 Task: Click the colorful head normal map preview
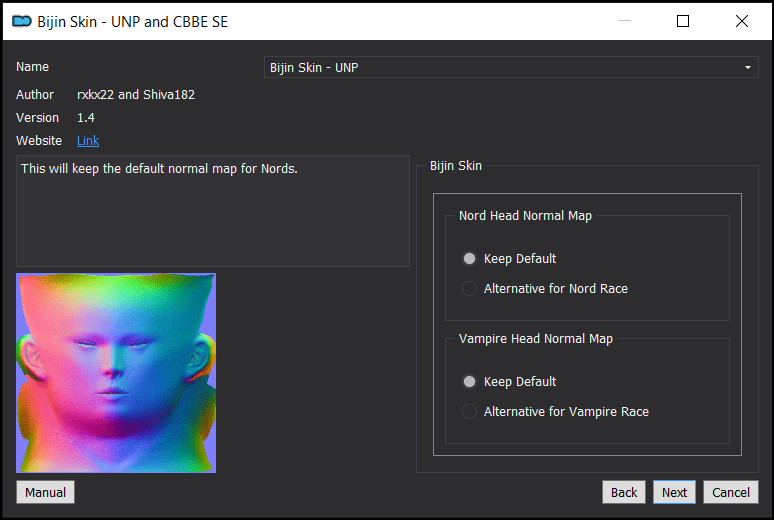pos(116,373)
